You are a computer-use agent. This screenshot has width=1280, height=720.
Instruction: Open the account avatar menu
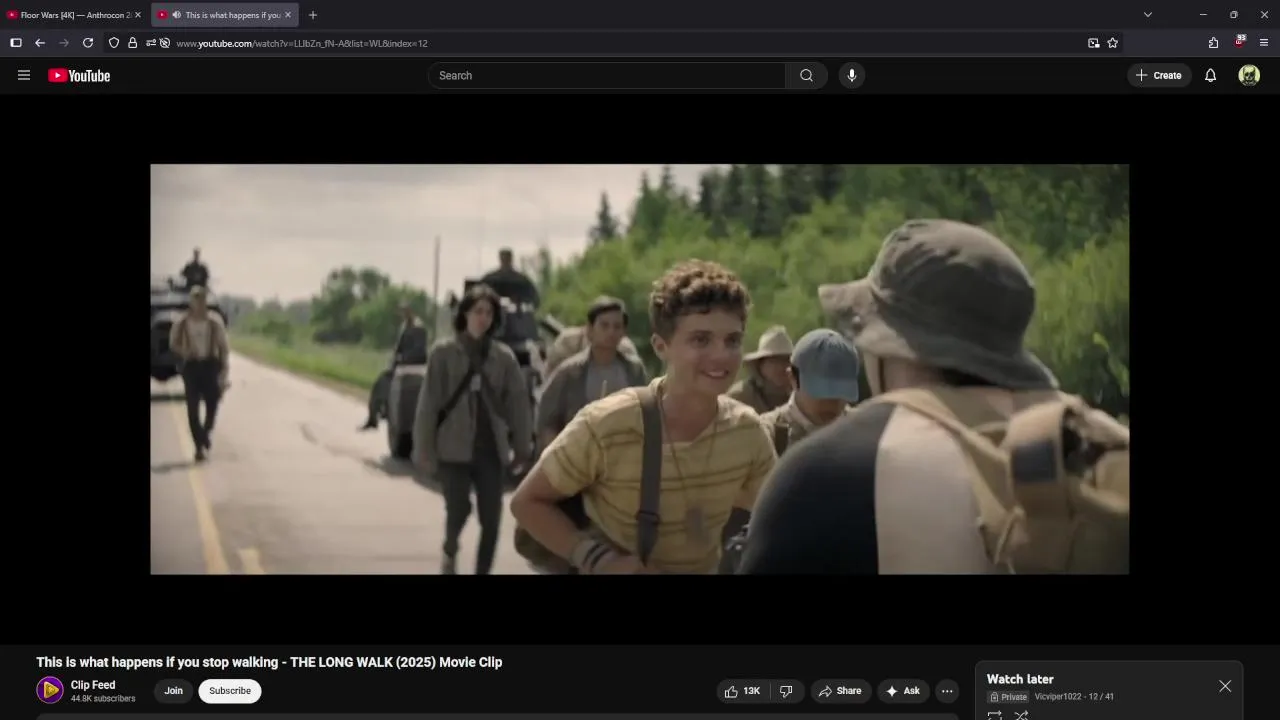click(x=1249, y=75)
